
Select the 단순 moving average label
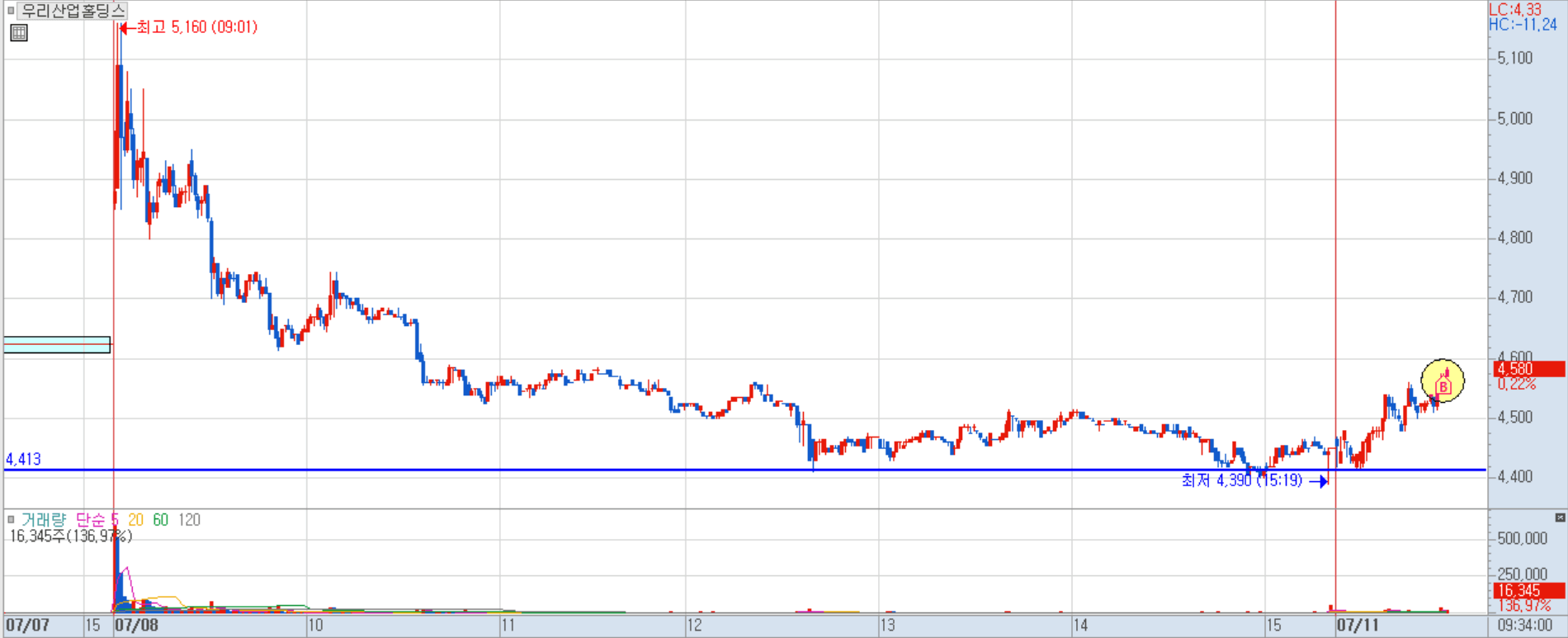[x=91, y=520]
